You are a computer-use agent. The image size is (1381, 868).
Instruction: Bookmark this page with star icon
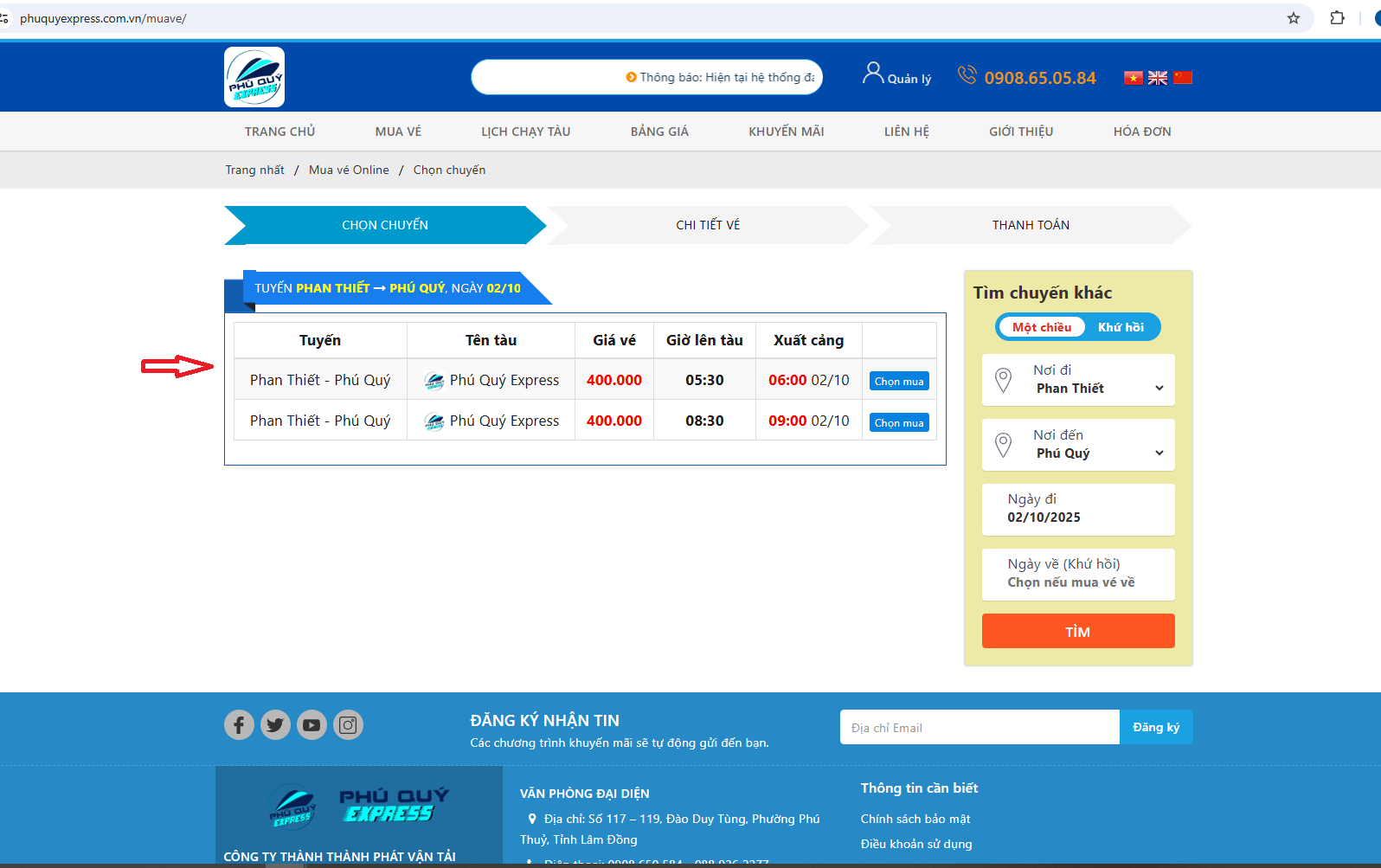1294,18
